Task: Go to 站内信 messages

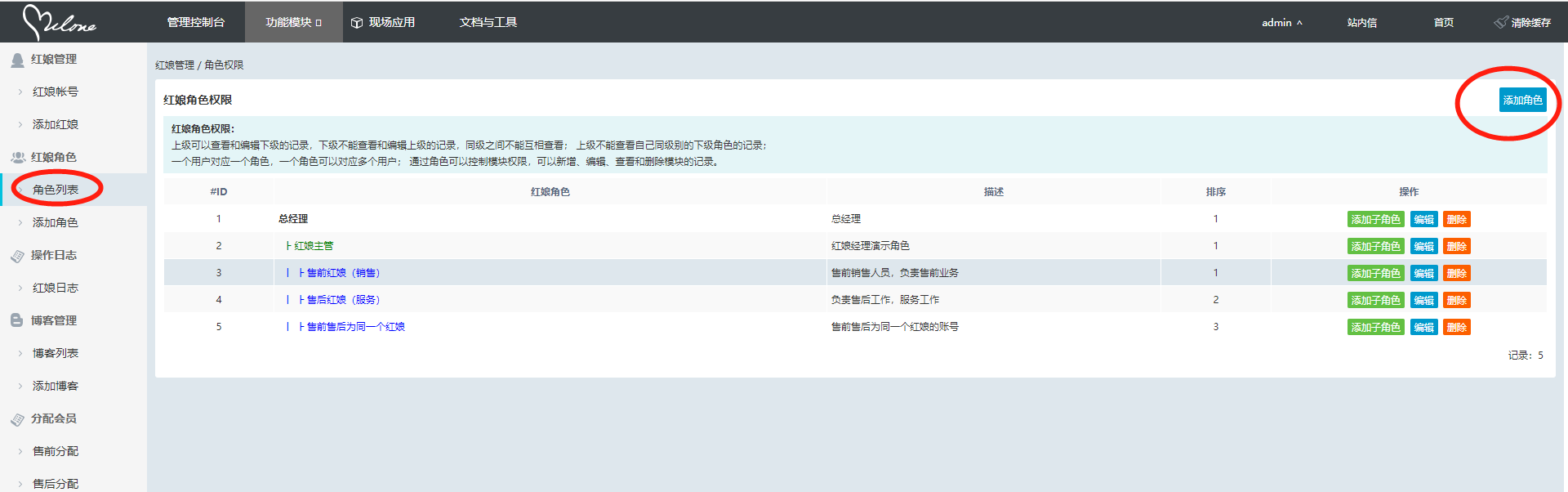Action: pos(1361,23)
